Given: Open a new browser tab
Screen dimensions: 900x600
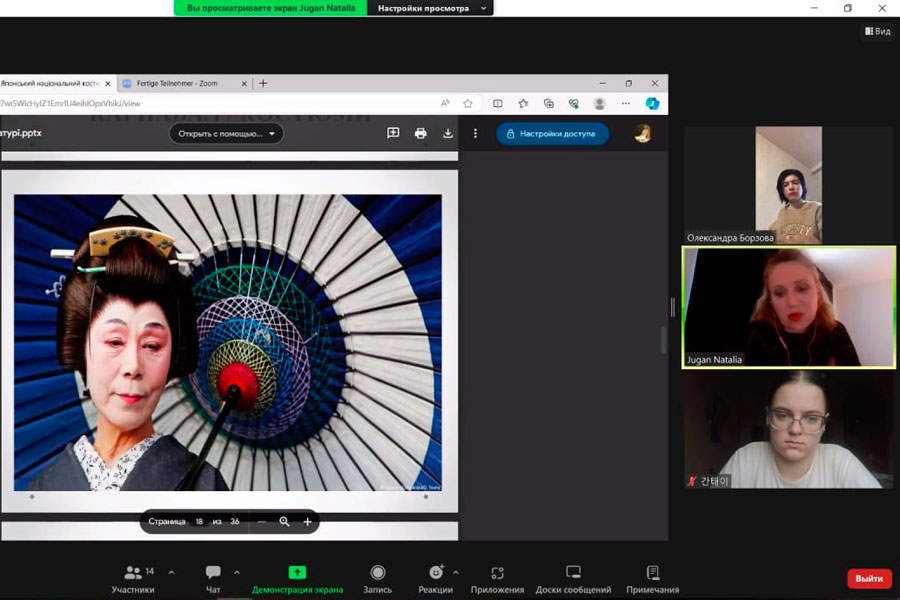Looking at the screenshot, I should pos(263,83).
